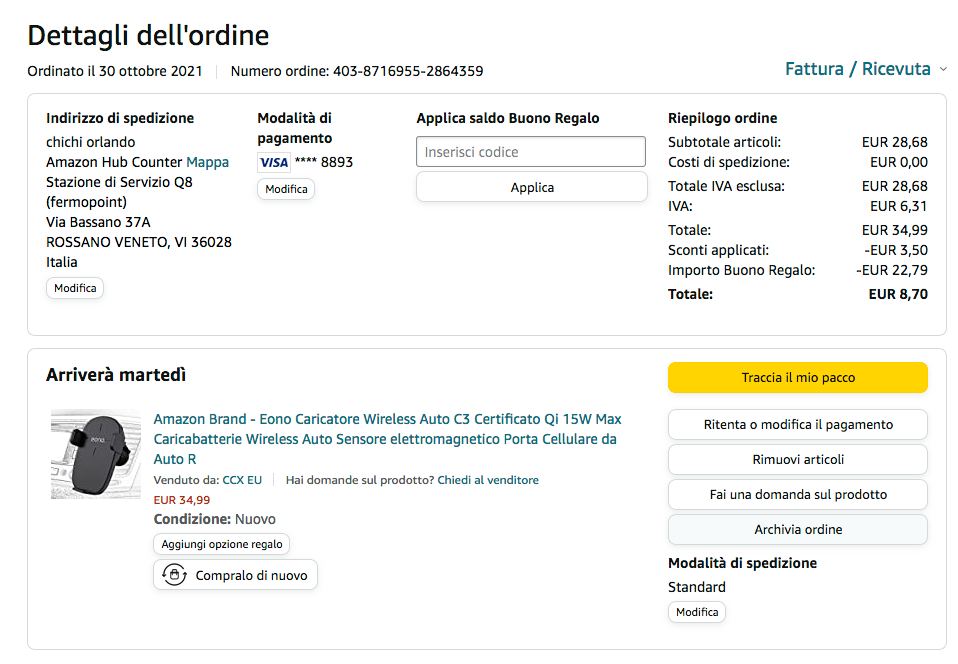Click the VISA card logo icon
Viewport: 958px width, 664px height.
click(x=273, y=162)
